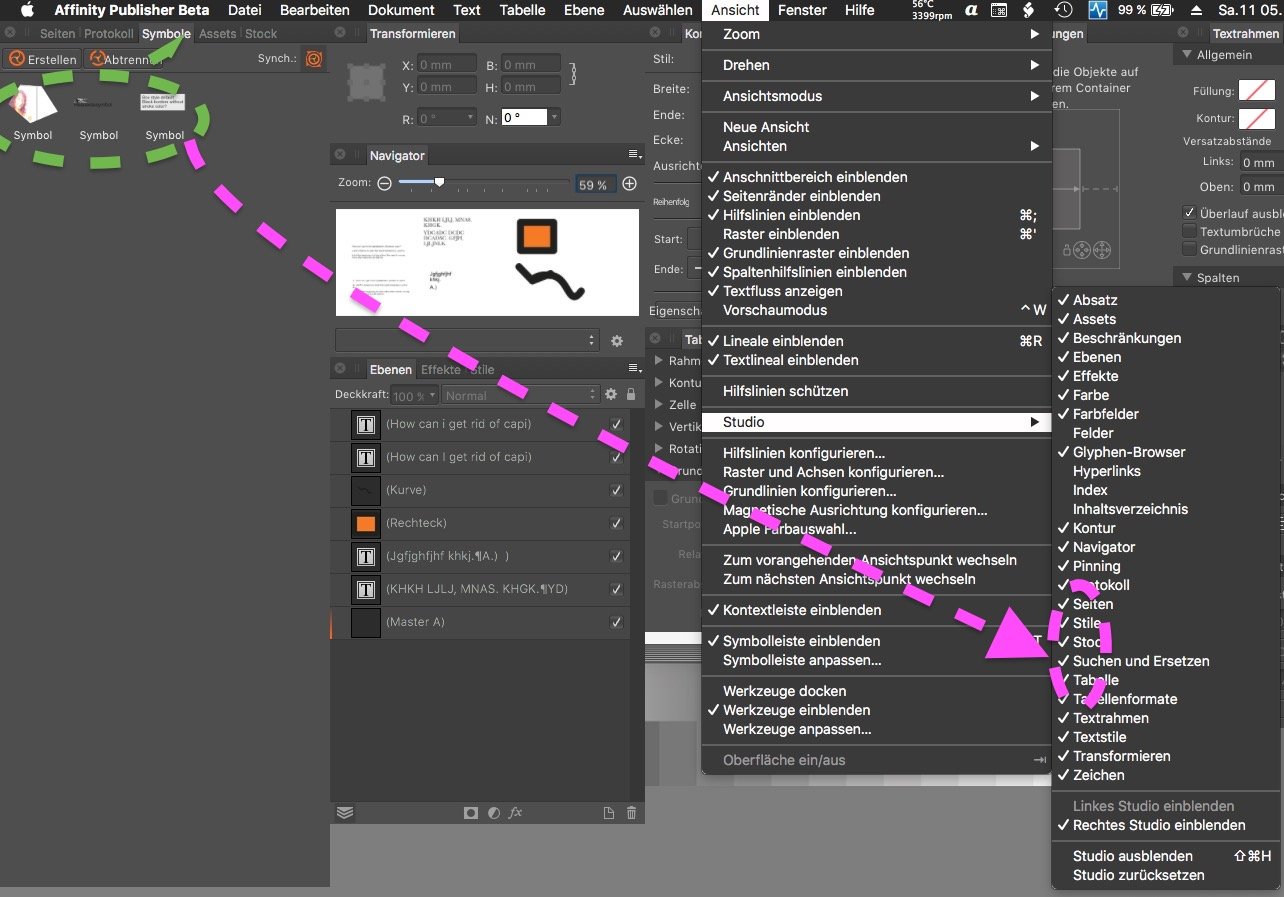Click the Erstellen button in Symbole panel
The image size is (1284, 897).
point(41,59)
